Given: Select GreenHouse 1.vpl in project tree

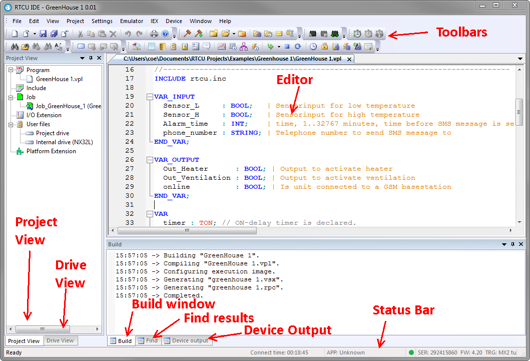Looking at the screenshot, I should [x=59, y=79].
